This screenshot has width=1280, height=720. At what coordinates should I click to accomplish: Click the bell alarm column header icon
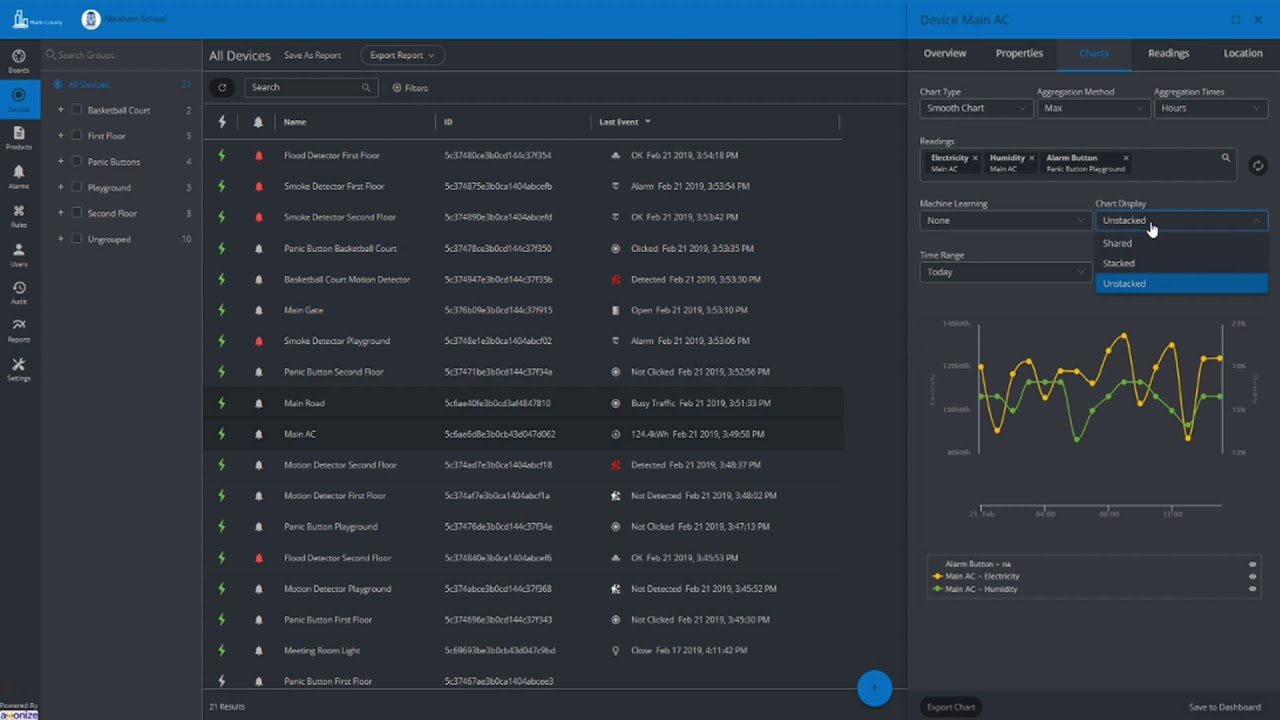click(258, 122)
